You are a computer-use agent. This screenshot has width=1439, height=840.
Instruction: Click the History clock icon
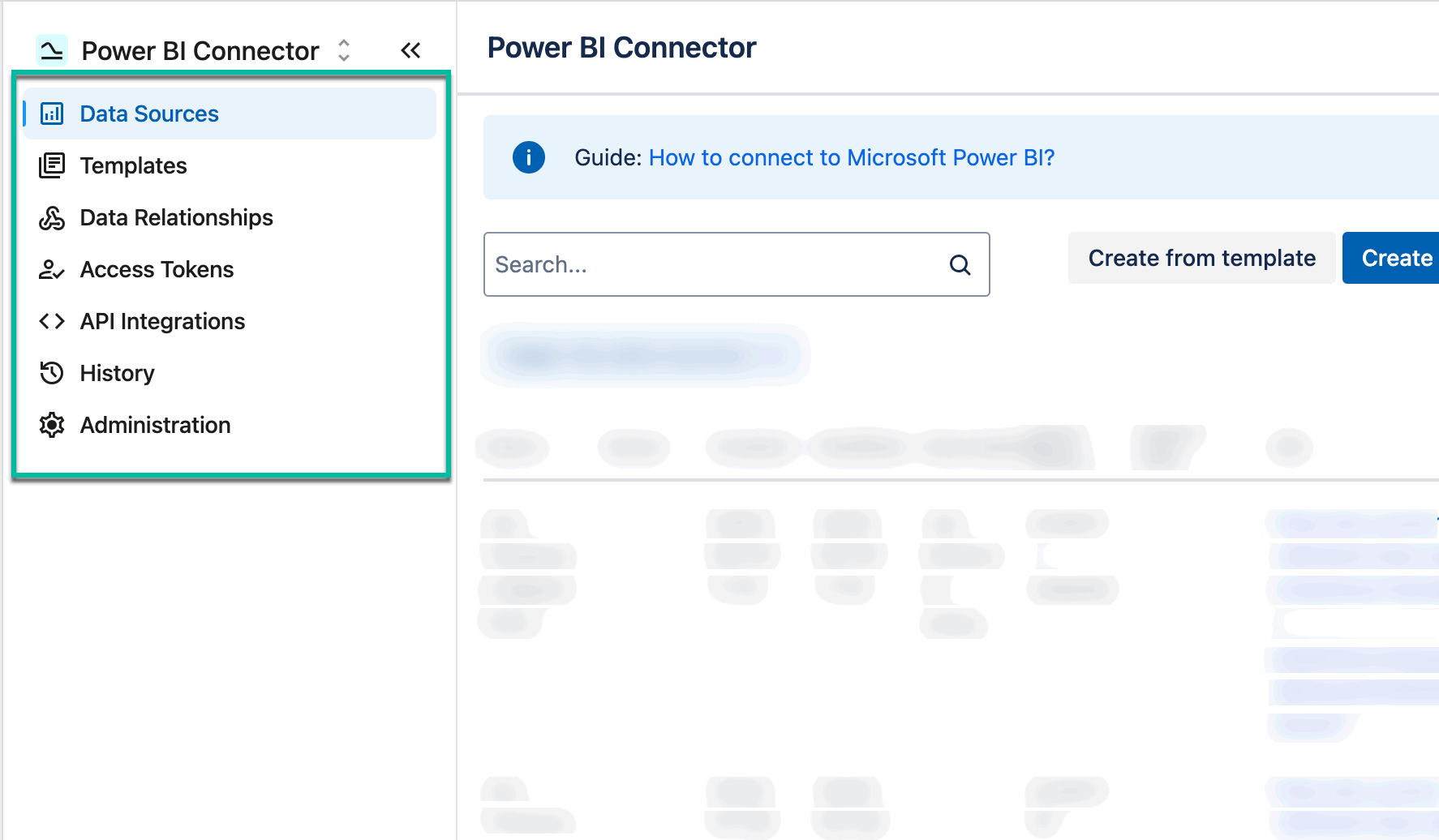point(51,373)
